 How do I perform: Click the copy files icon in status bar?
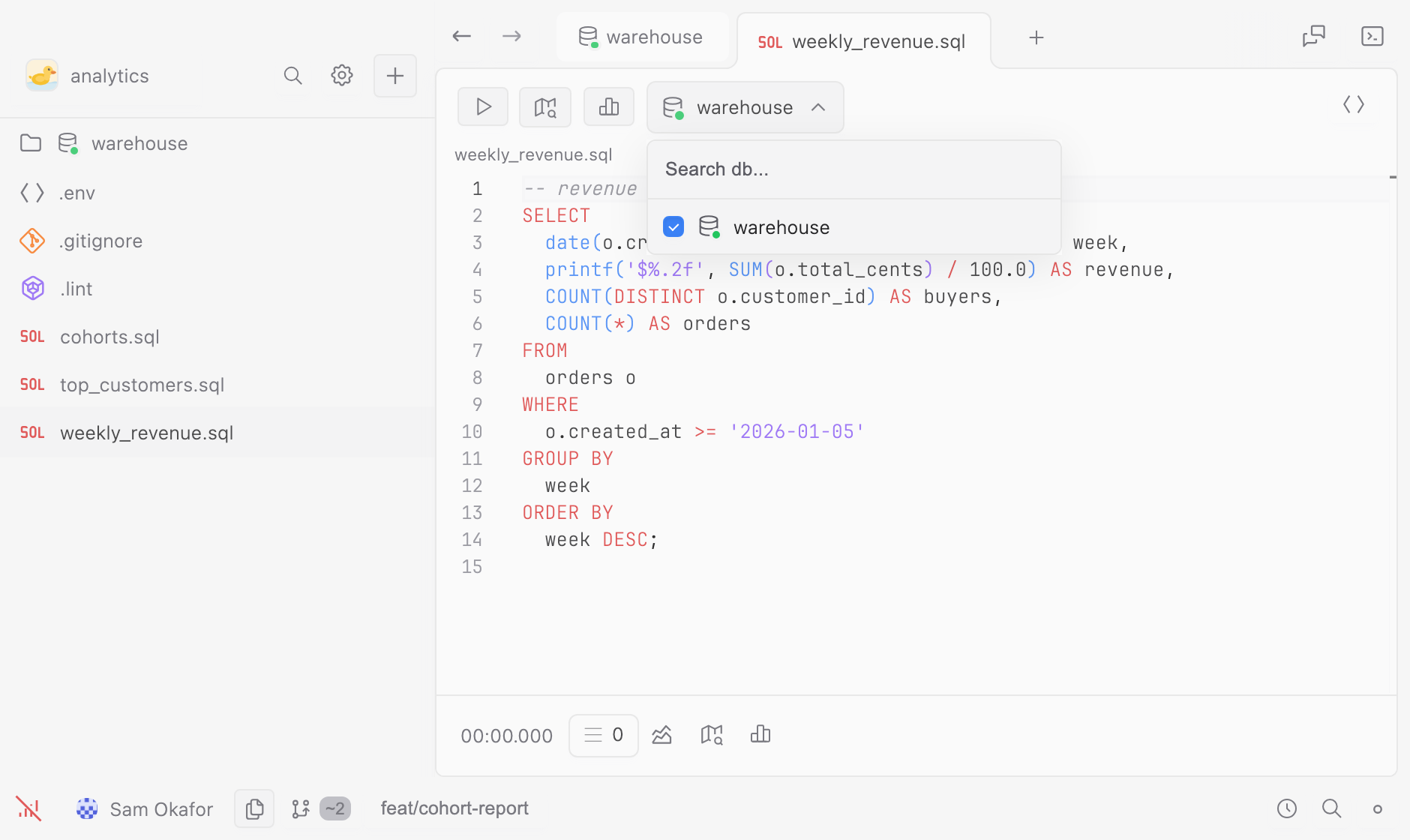coord(254,808)
